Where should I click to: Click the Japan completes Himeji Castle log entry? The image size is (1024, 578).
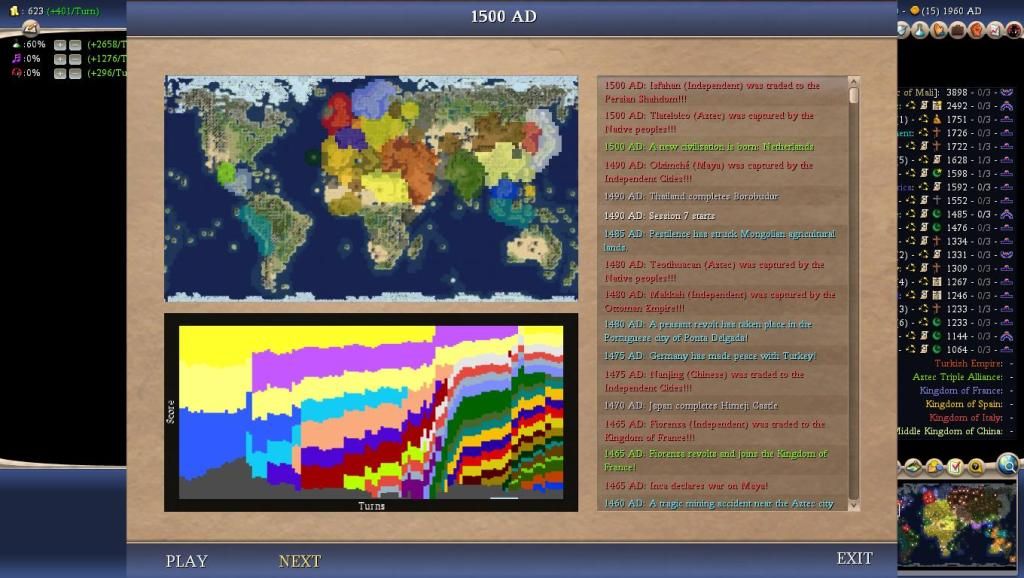point(690,406)
